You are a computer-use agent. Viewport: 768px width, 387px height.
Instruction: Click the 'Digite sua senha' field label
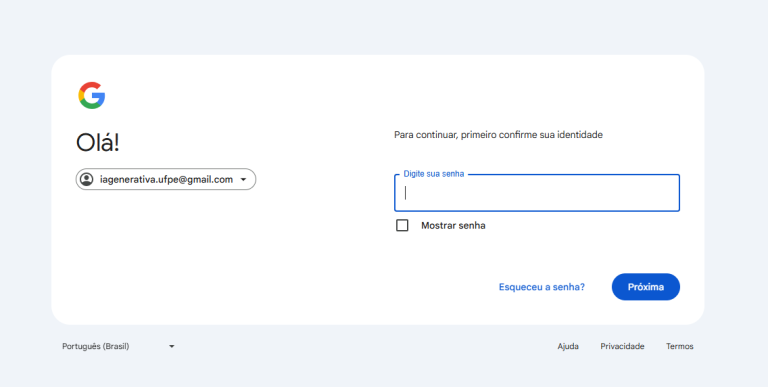pos(433,174)
